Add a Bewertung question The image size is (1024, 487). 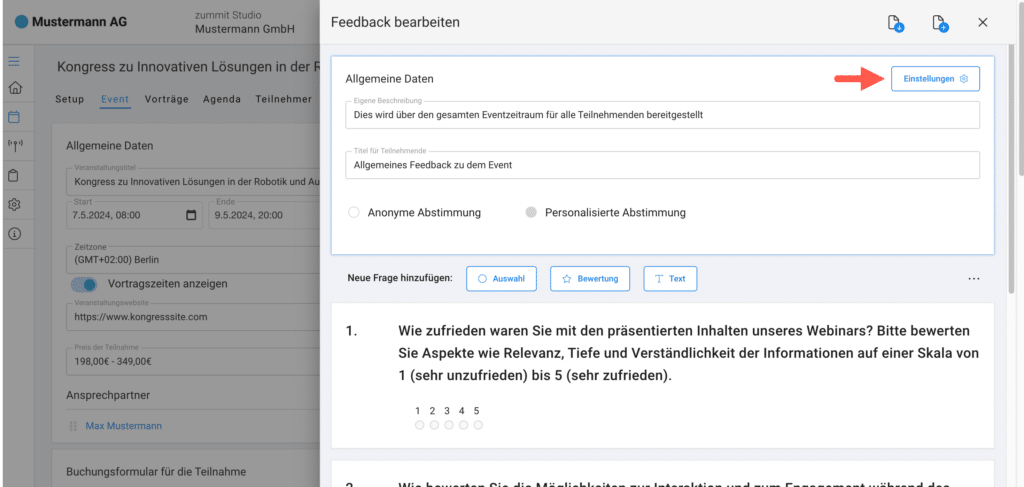click(589, 278)
